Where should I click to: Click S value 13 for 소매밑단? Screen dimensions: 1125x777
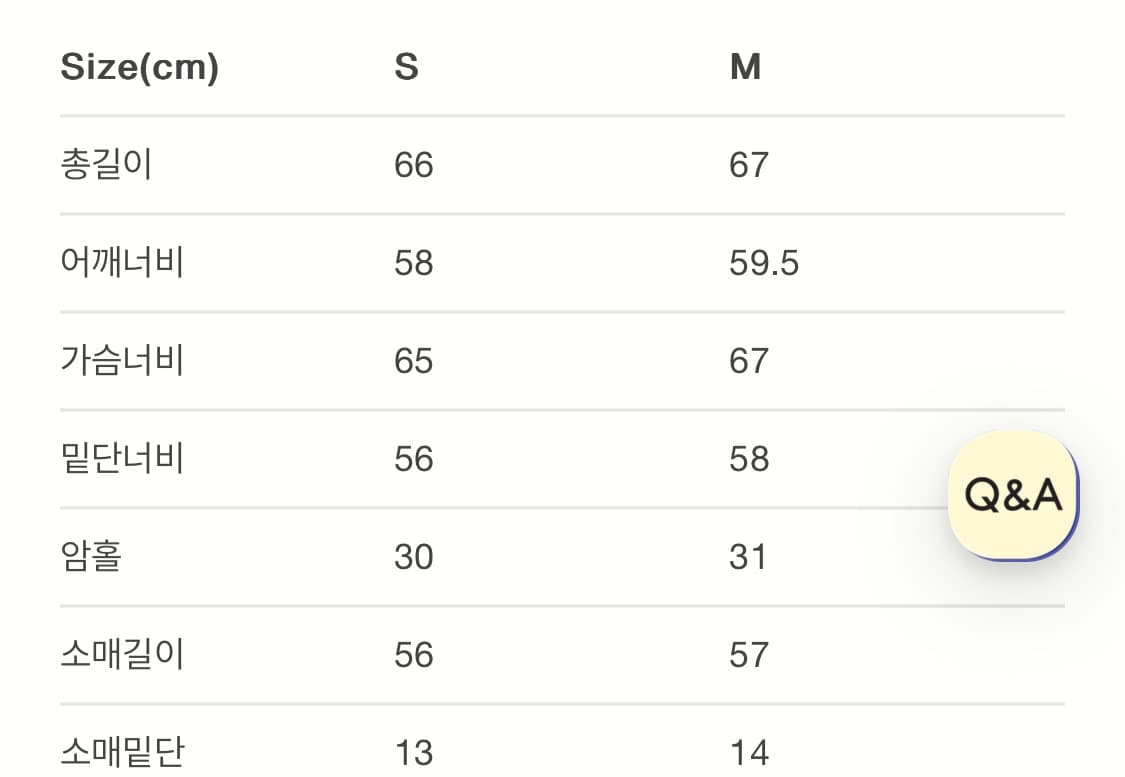coord(414,752)
